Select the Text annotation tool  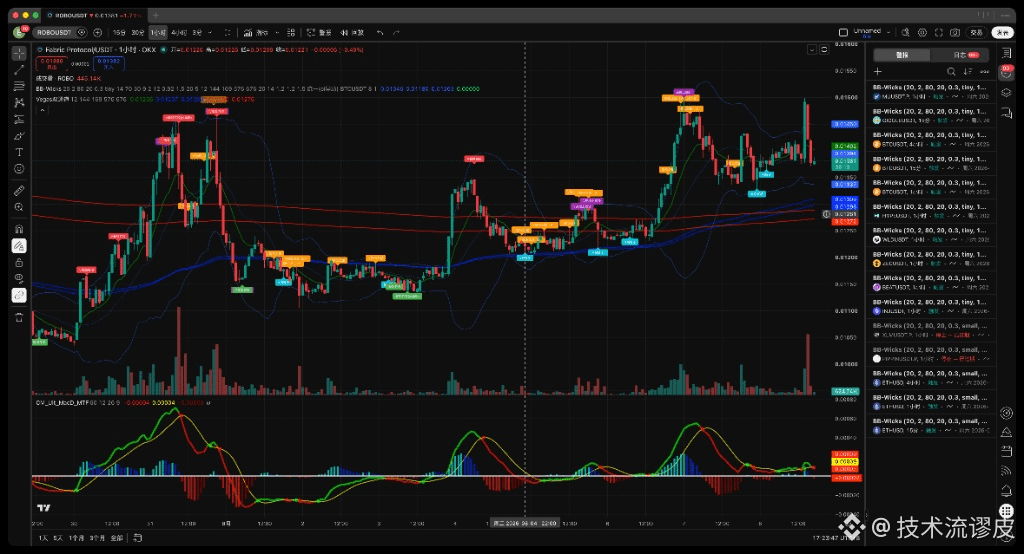[x=19, y=152]
